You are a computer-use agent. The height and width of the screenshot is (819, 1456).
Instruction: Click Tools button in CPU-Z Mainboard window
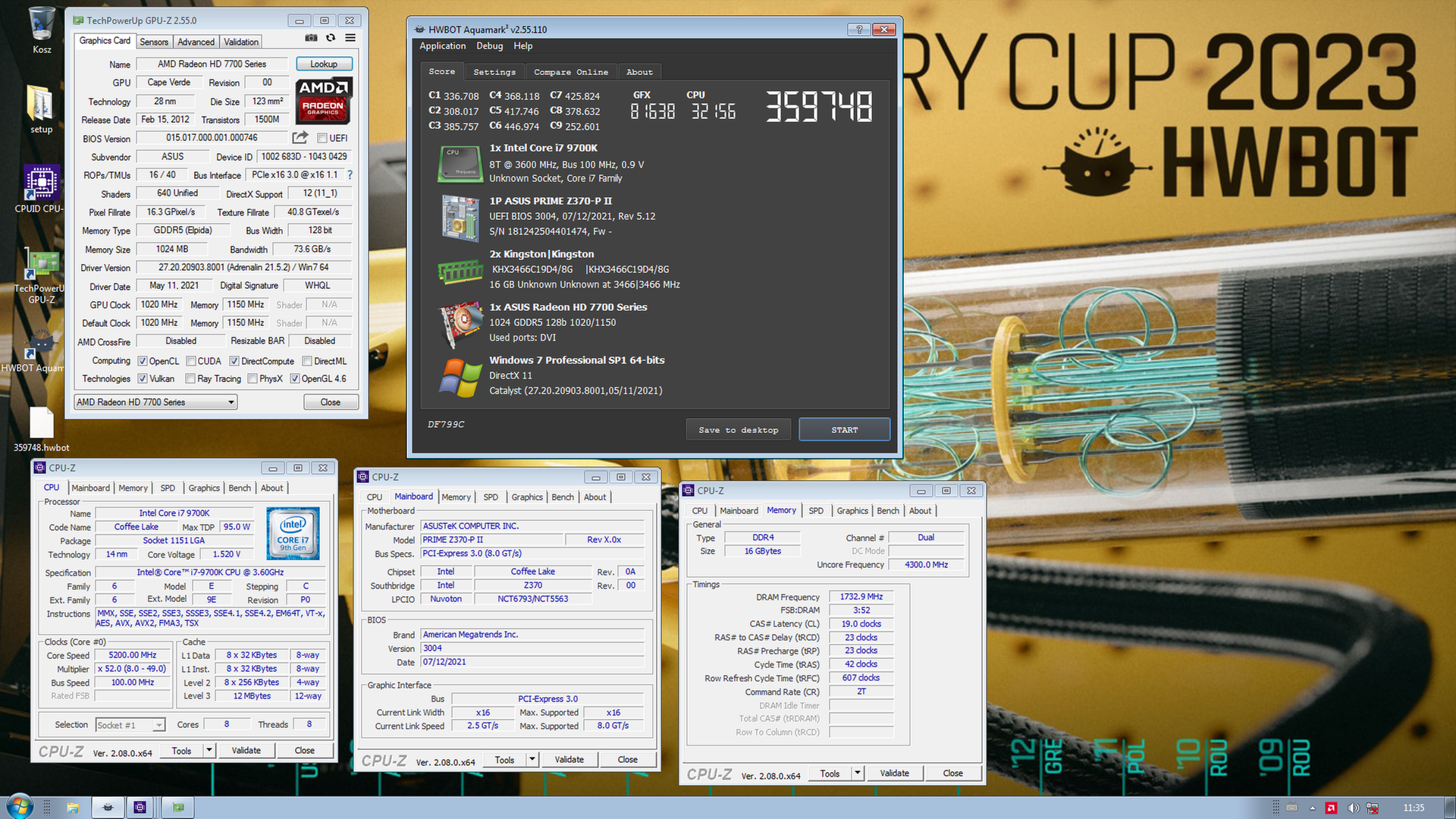[504, 760]
